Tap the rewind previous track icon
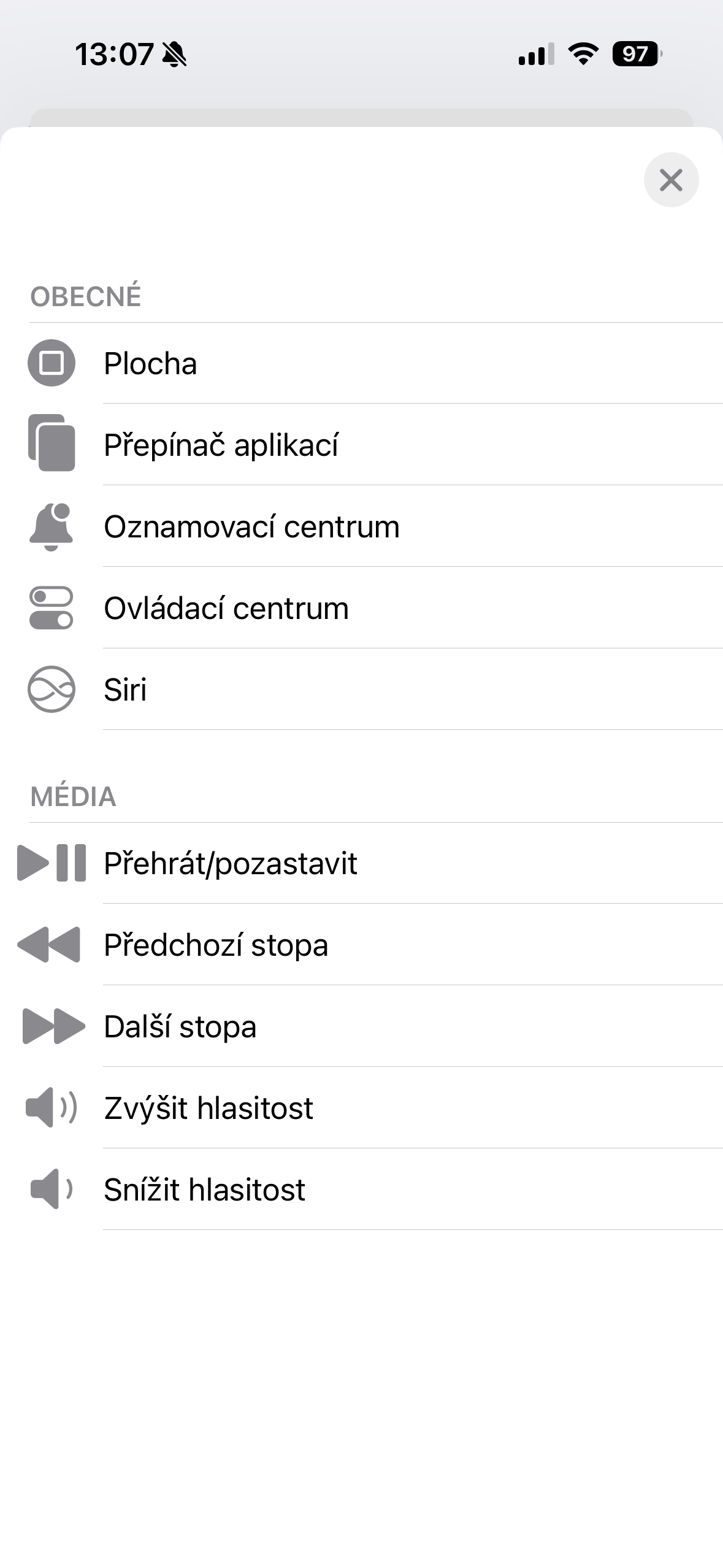The image size is (723, 1568). click(49, 945)
